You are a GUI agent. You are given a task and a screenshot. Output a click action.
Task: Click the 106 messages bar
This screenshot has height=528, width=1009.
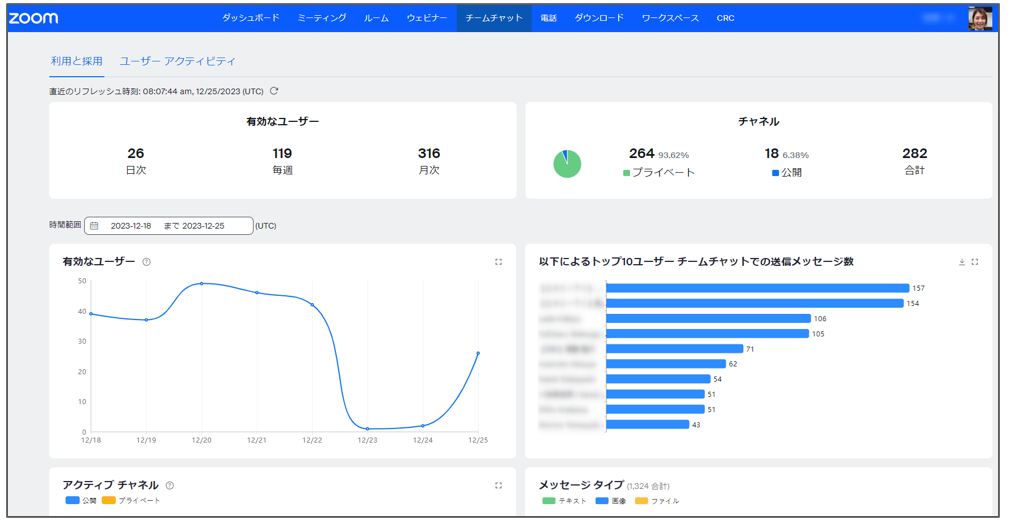(708, 318)
